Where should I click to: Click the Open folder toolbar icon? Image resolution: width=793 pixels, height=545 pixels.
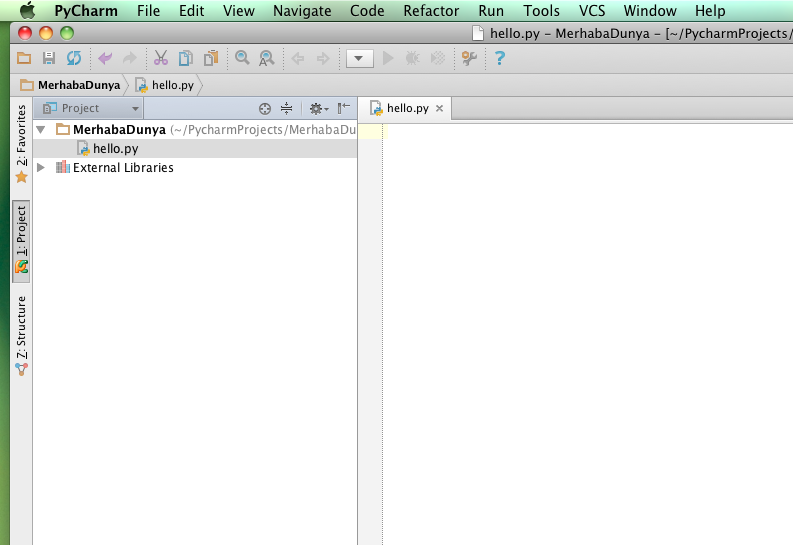(24, 58)
